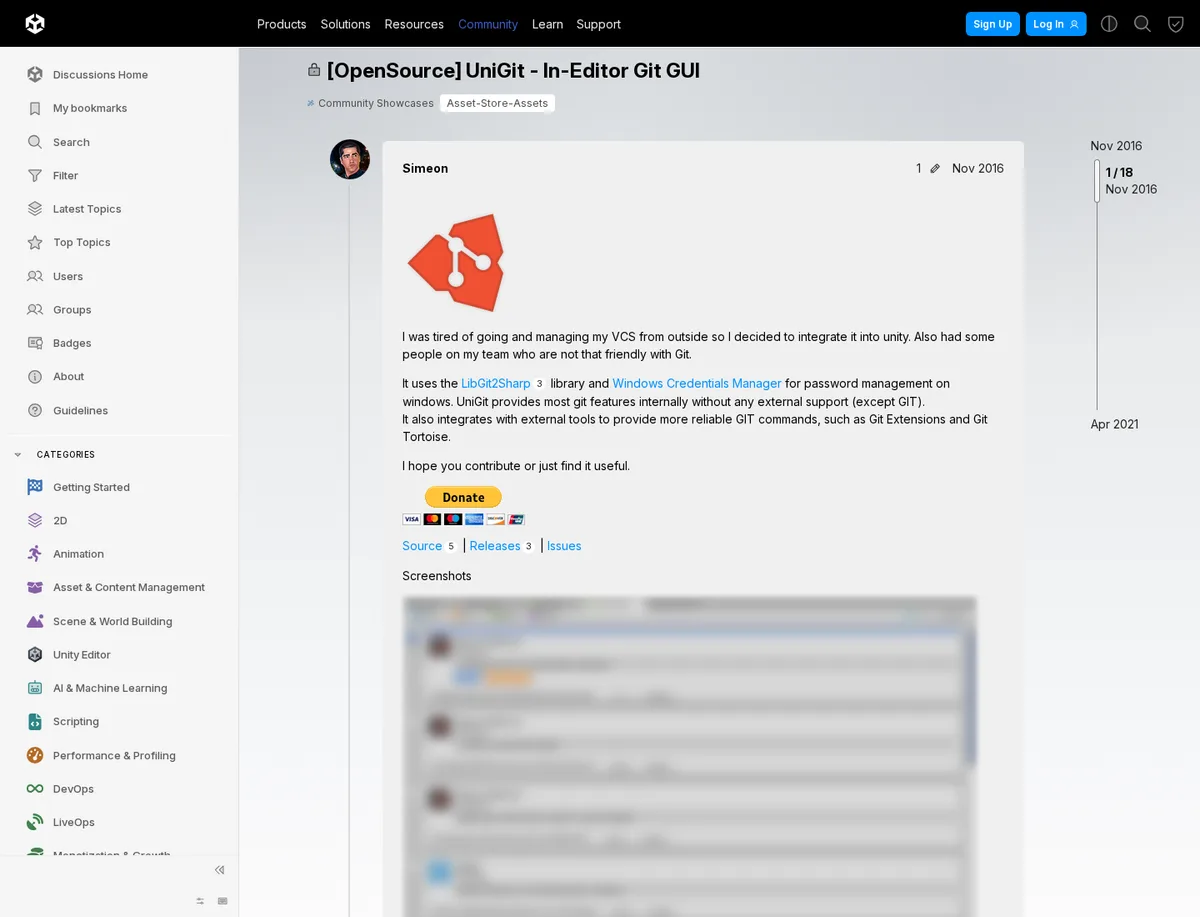Open the Windows Credentials Manager link
Viewport: 1200px width, 917px height.
tap(697, 383)
